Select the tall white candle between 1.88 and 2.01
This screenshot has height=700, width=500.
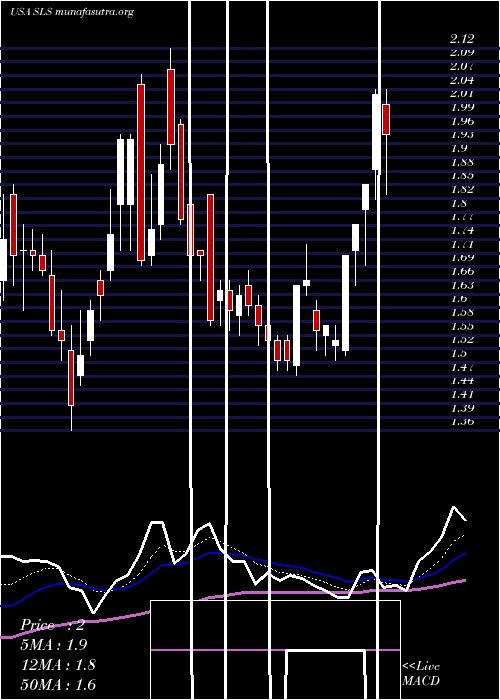[376, 132]
